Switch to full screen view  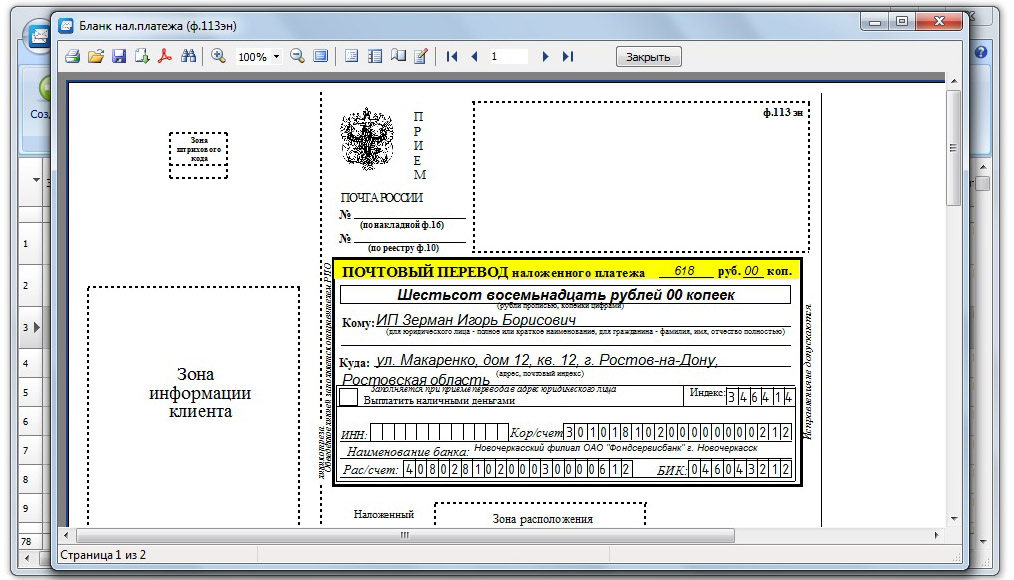click(321, 56)
